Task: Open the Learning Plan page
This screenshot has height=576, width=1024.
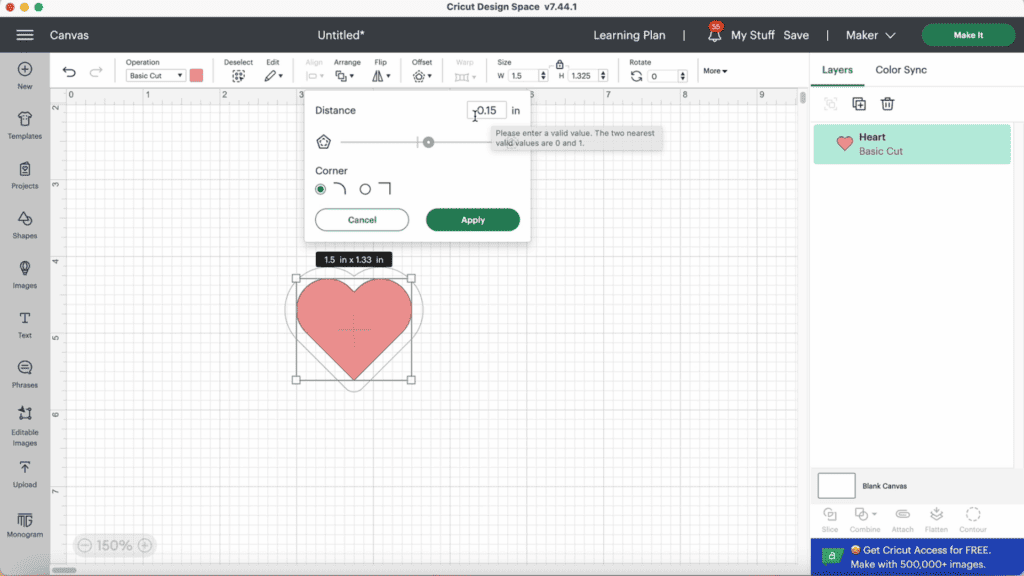Action: (630, 35)
